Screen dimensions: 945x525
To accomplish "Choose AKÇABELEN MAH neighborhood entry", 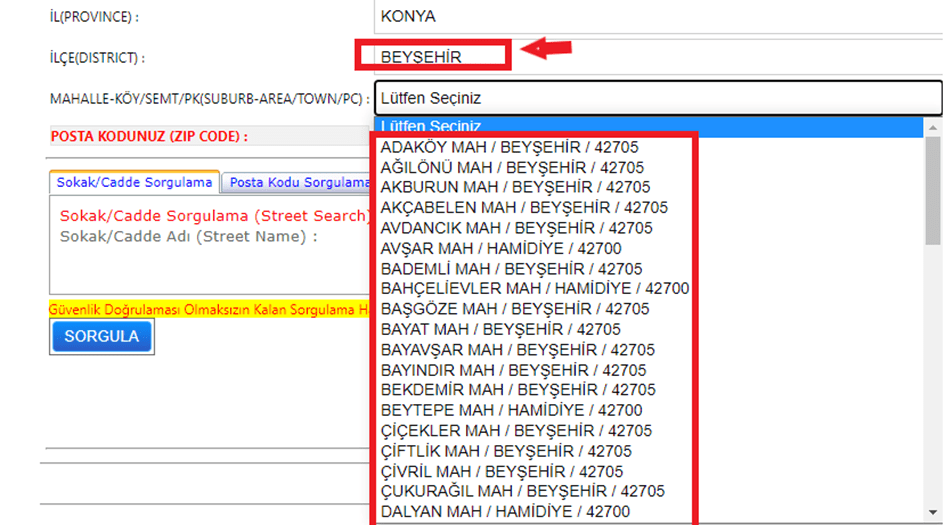I will (524, 207).
